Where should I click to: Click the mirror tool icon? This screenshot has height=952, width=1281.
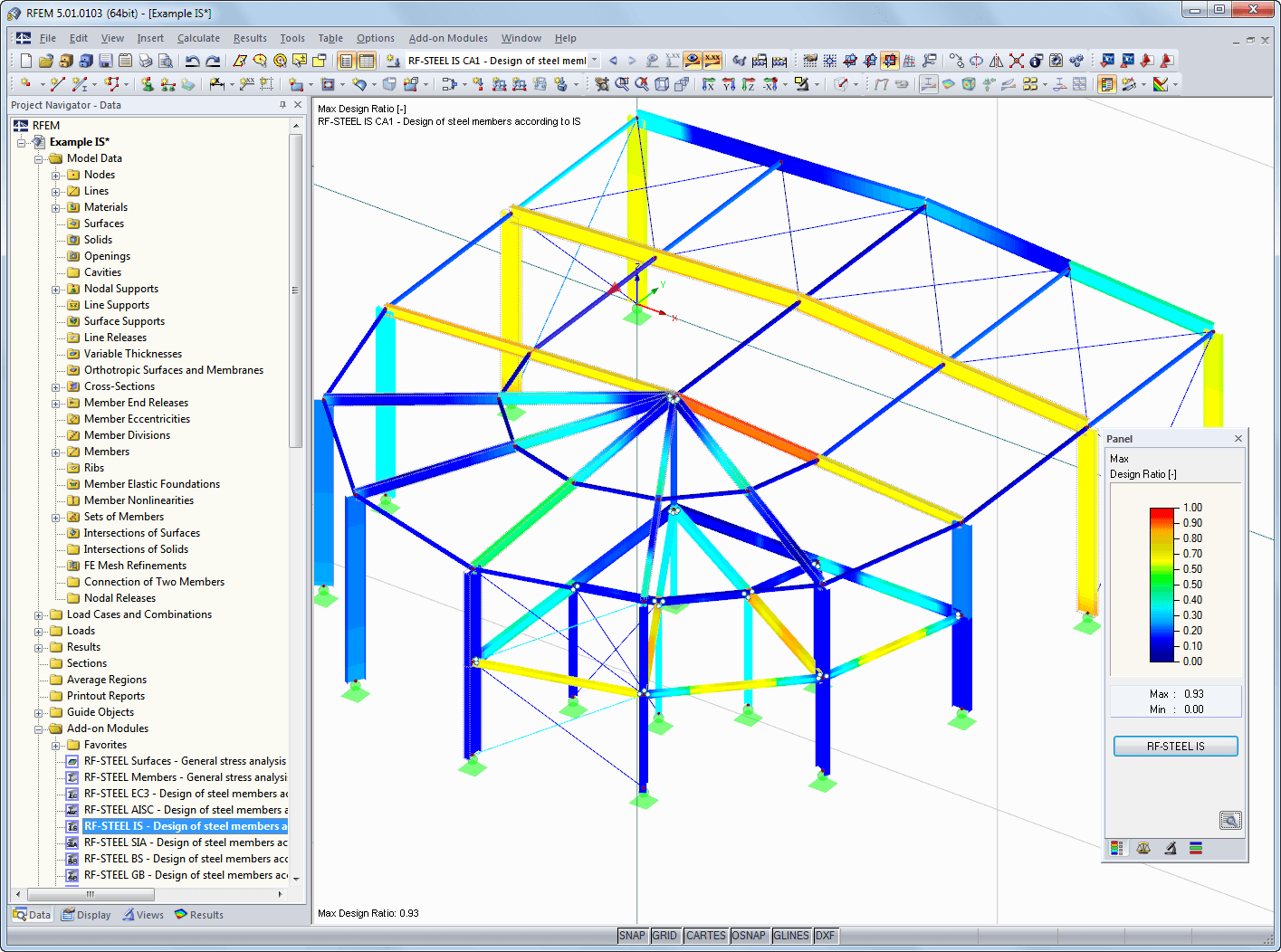[996, 61]
